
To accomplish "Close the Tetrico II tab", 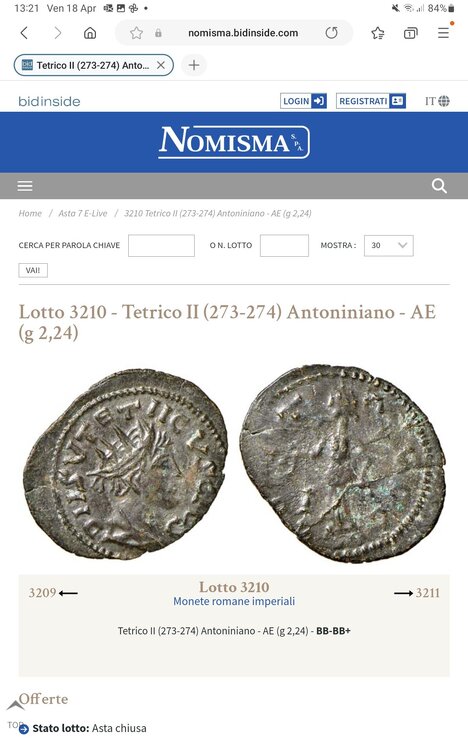I will [161, 65].
